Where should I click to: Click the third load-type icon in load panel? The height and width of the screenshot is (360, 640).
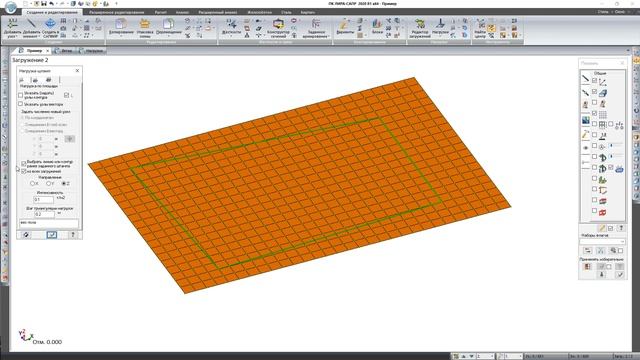click(x=49, y=80)
